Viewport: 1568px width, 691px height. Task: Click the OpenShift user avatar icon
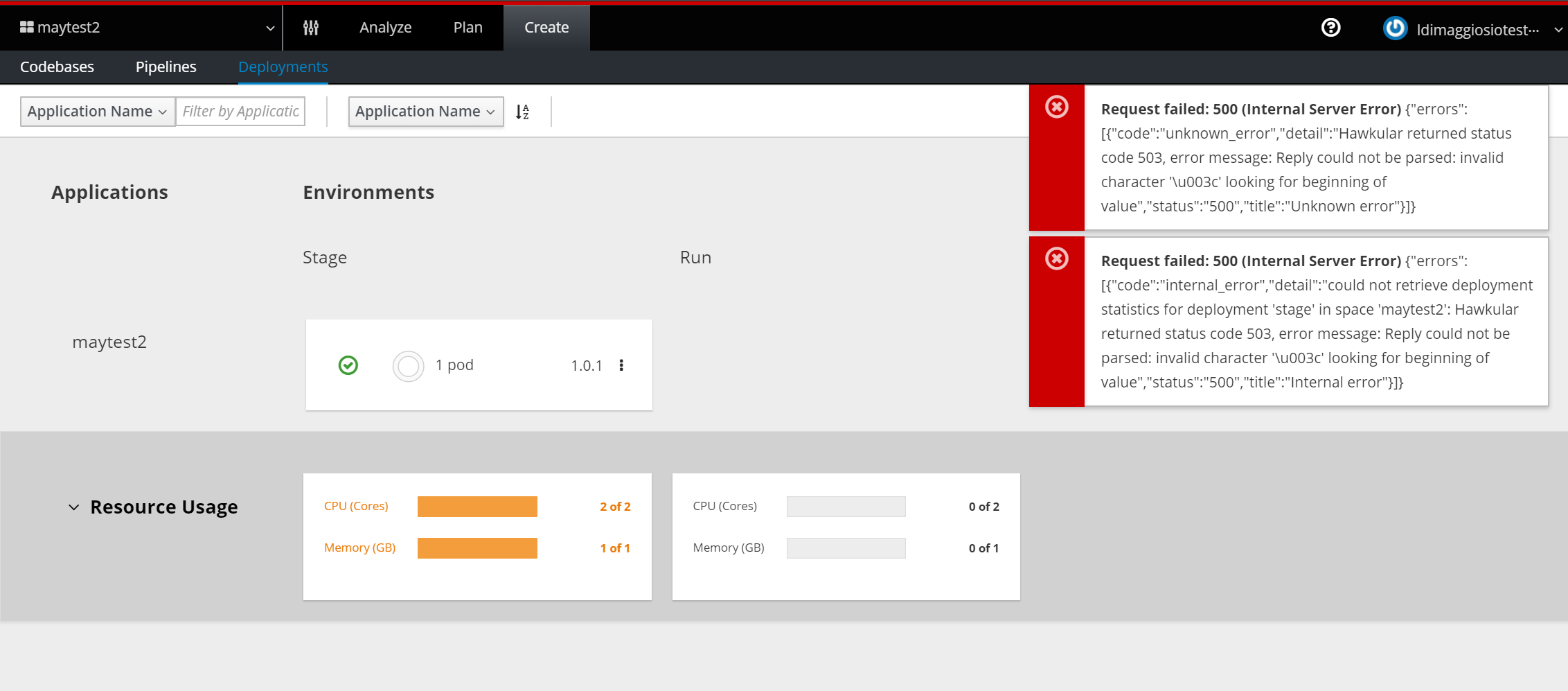pos(1396,28)
